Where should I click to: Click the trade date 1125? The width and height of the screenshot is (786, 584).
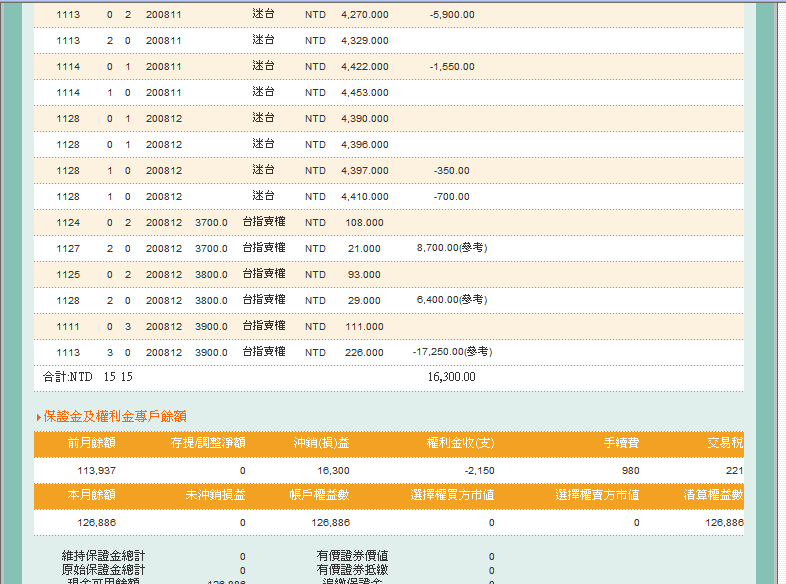(x=68, y=275)
